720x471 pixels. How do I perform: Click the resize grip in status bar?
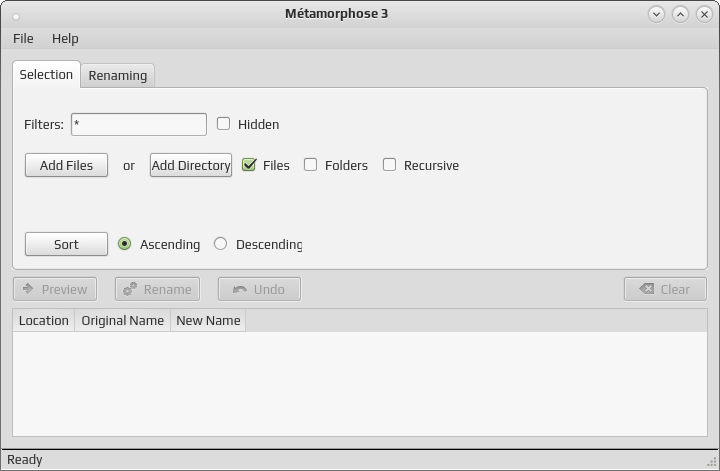coord(712,462)
